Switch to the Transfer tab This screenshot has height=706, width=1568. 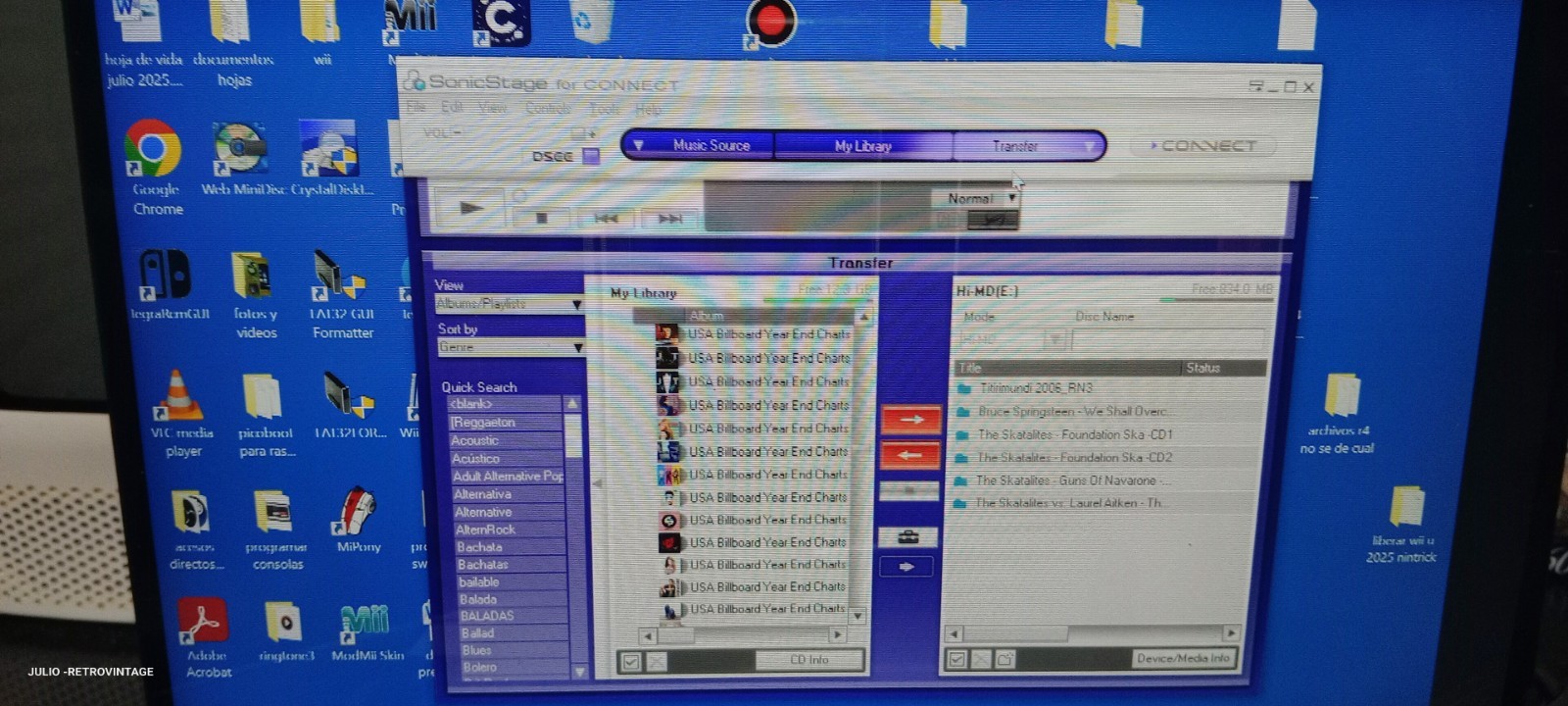coord(1015,146)
